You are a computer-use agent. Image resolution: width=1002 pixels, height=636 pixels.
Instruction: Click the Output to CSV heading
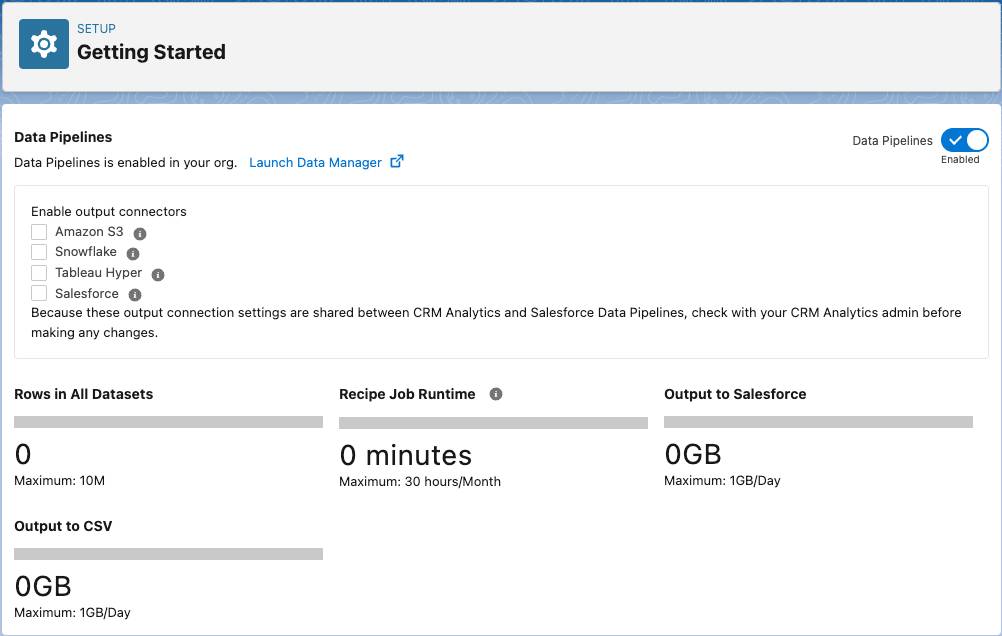click(x=63, y=526)
